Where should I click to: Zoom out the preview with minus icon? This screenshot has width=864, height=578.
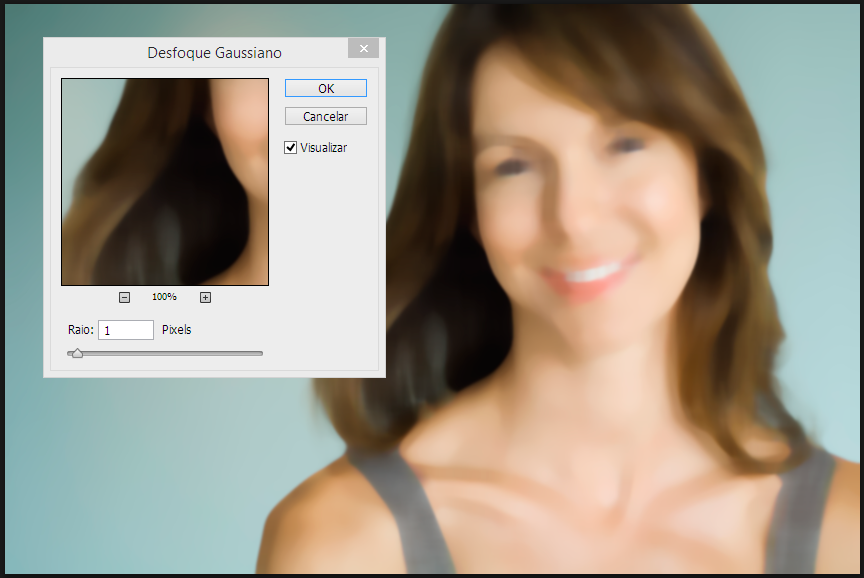point(125,298)
